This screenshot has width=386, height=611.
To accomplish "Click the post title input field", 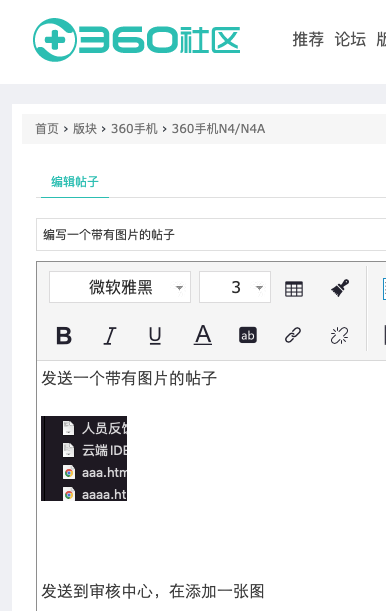I will click(x=211, y=235).
